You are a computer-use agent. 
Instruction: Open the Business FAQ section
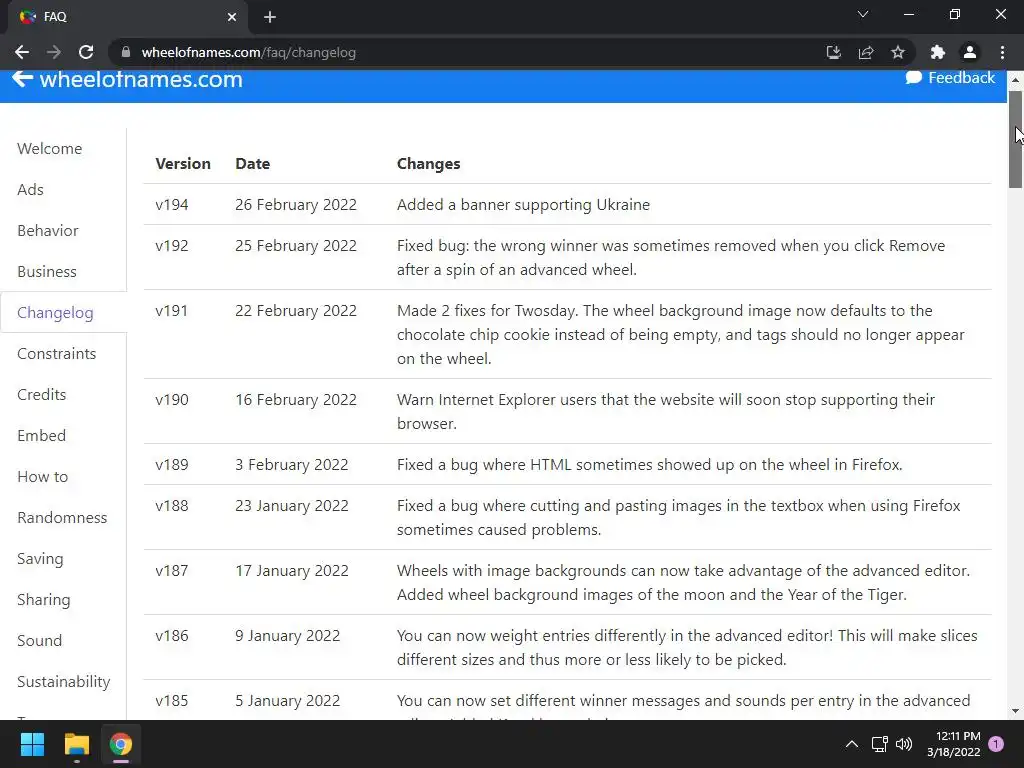[x=47, y=272]
